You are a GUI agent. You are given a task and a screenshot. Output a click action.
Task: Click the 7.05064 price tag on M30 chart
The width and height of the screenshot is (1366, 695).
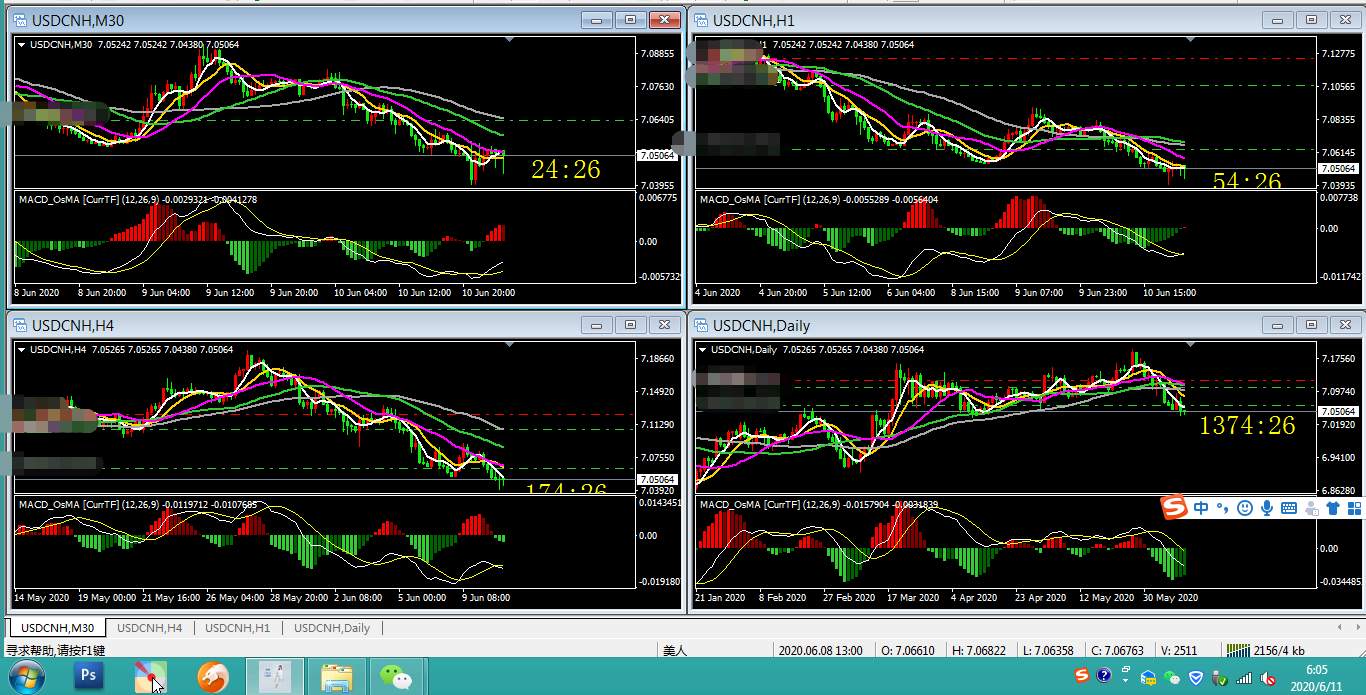pyautogui.click(x=657, y=156)
